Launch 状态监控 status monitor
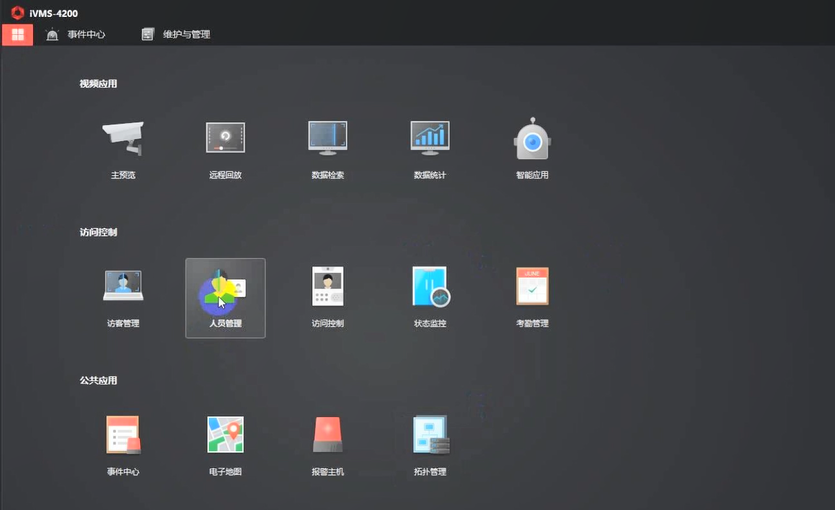The height and width of the screenshot is (510, 835). point(430,286)
